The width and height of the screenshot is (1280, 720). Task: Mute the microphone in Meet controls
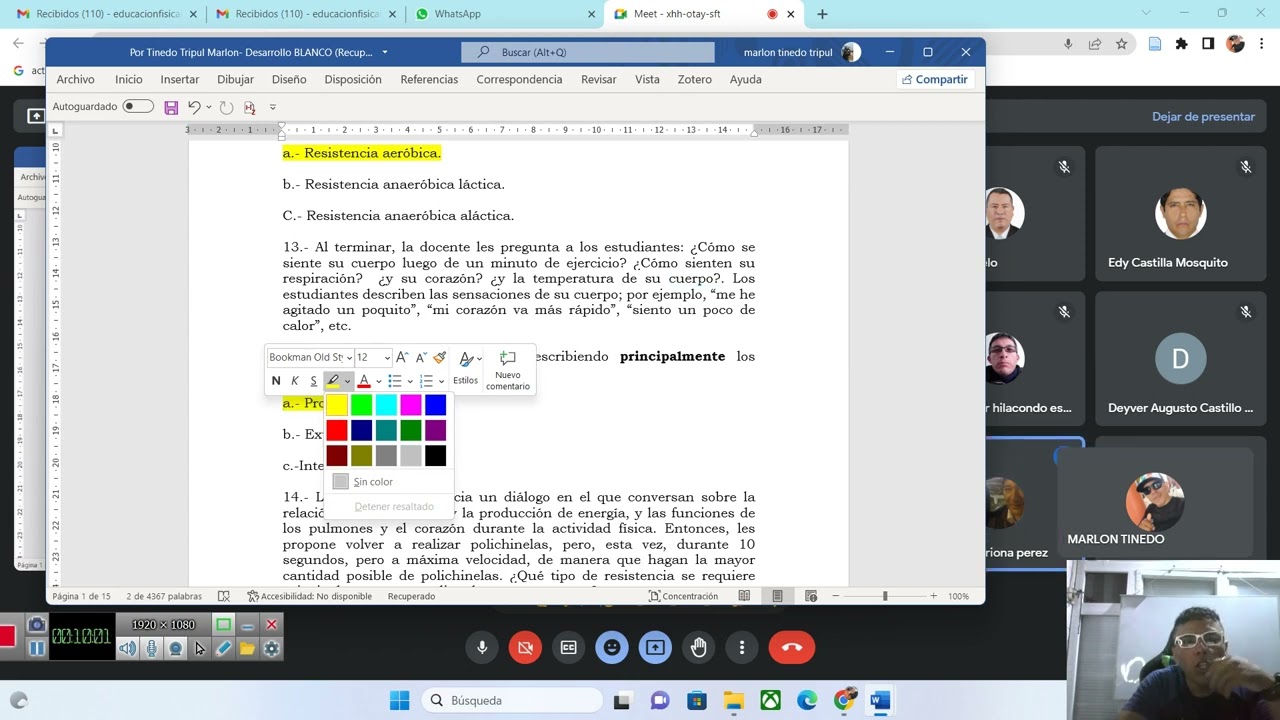(481, 647)
